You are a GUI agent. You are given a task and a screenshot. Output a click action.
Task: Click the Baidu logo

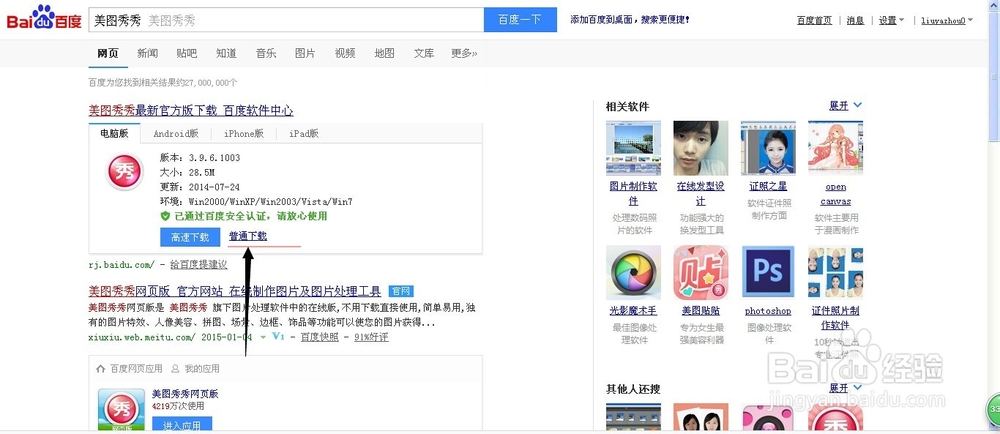44,19
